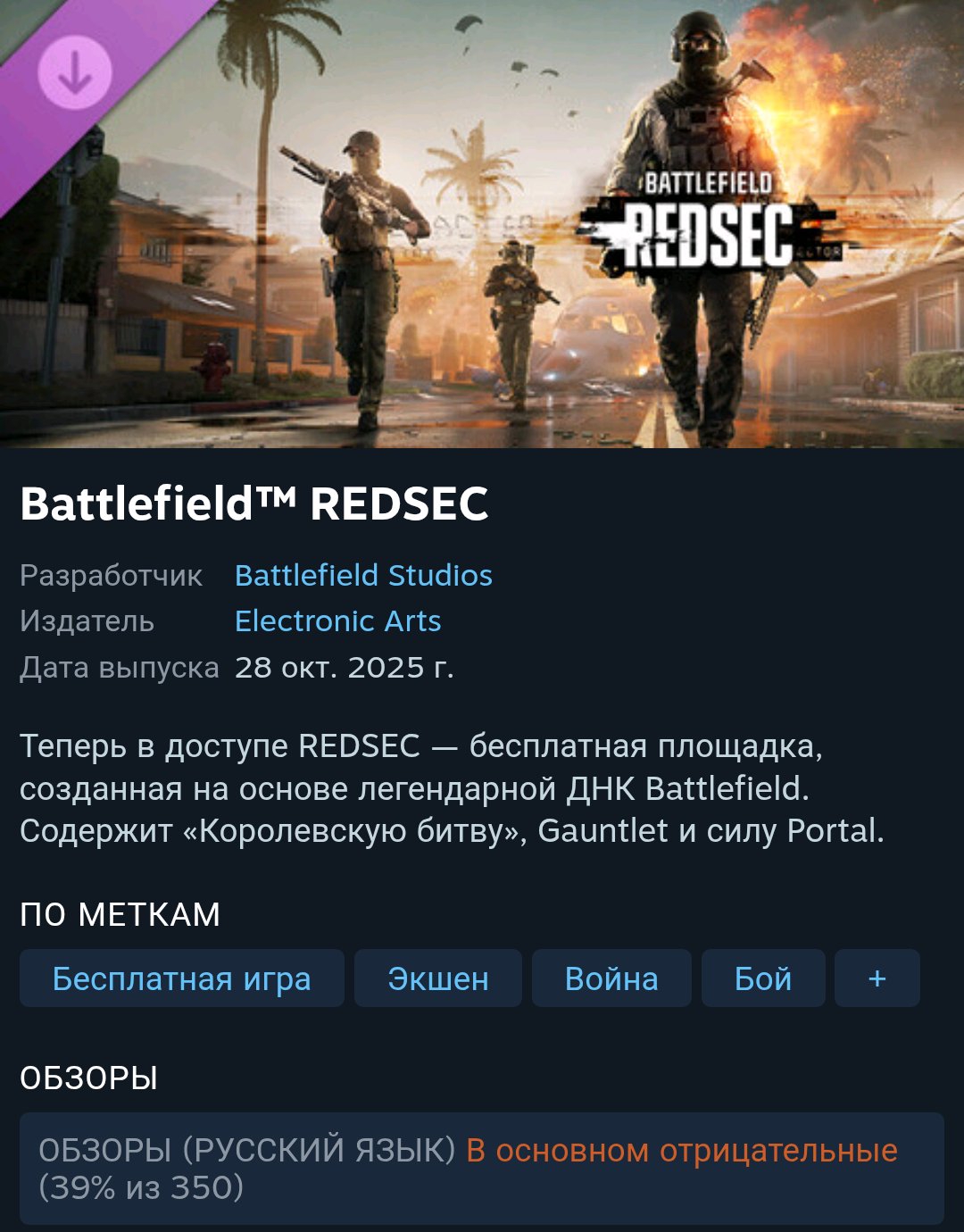This screenshot has height=1232, width=964.
Task: Click the В основном отрицательные review rating
Action: [682, 1151]
